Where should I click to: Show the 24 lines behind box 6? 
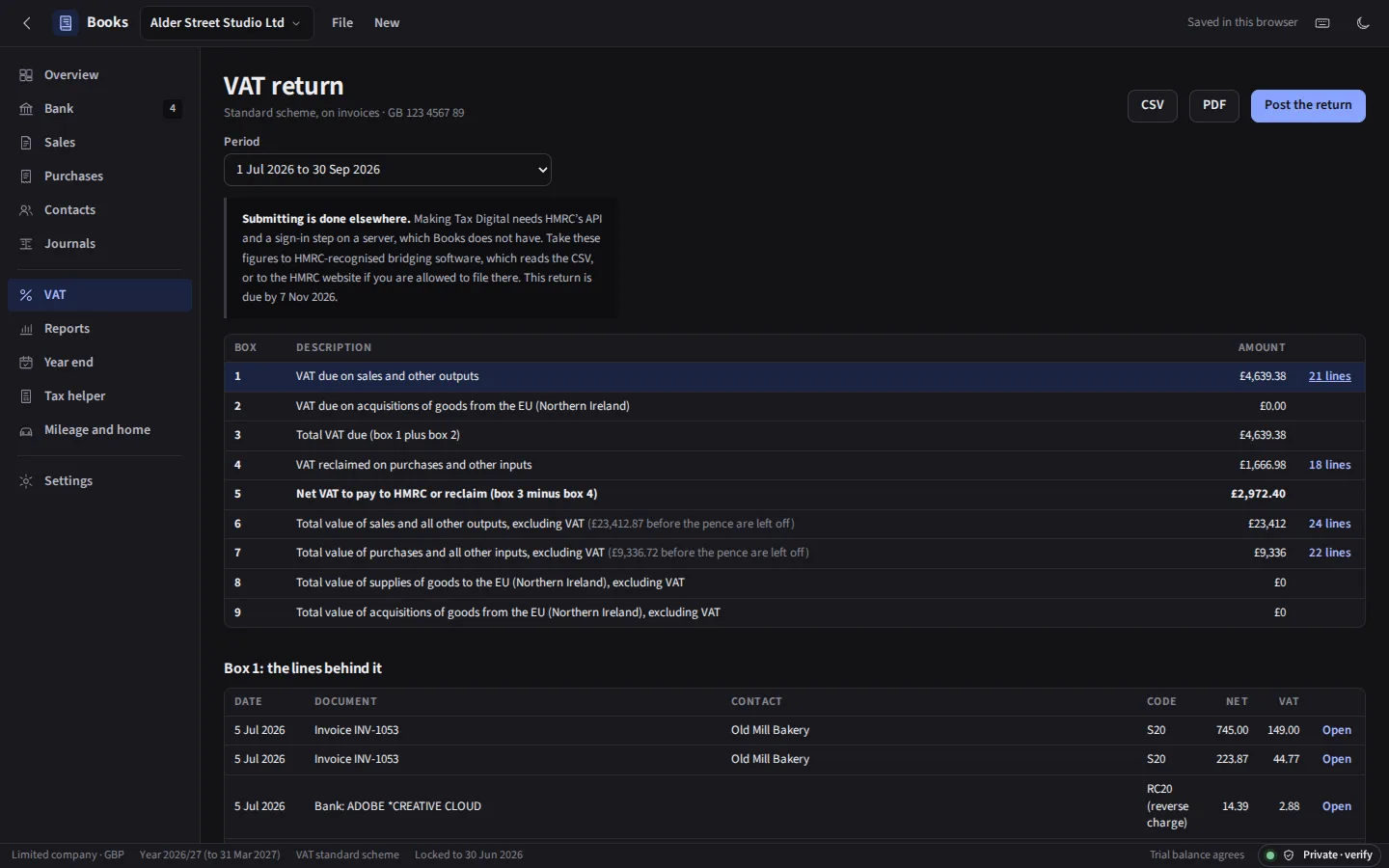(x=1330, y=524)
